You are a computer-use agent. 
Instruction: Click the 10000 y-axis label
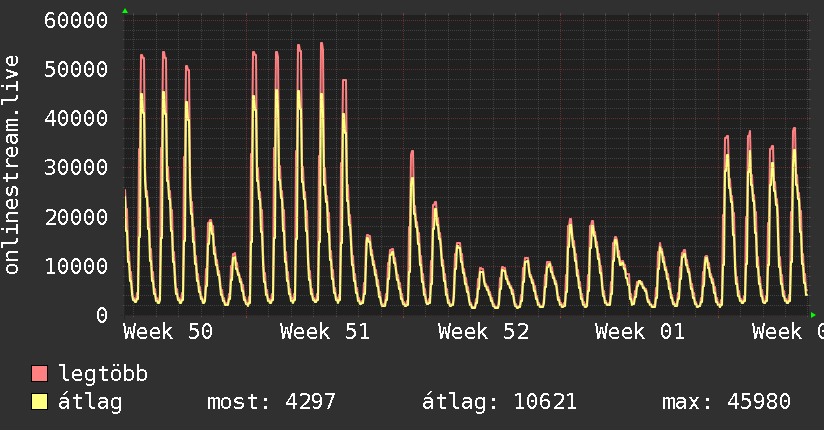point(76,266)
